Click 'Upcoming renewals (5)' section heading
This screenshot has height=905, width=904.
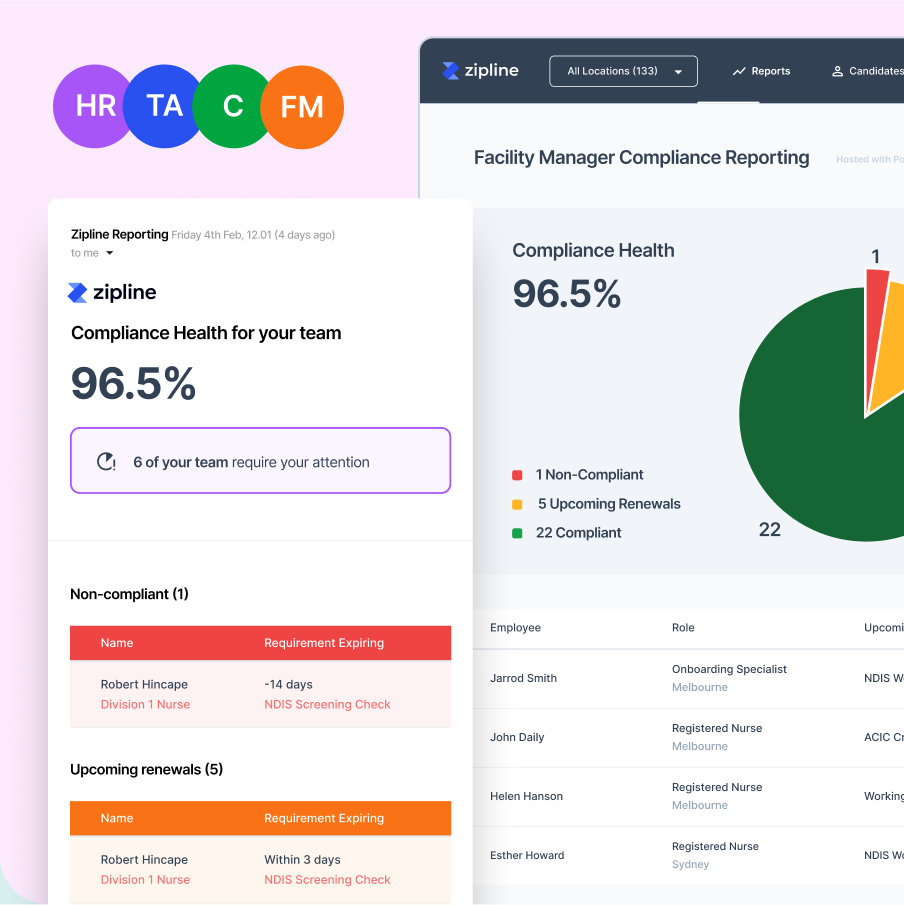[x=147, y=769]
